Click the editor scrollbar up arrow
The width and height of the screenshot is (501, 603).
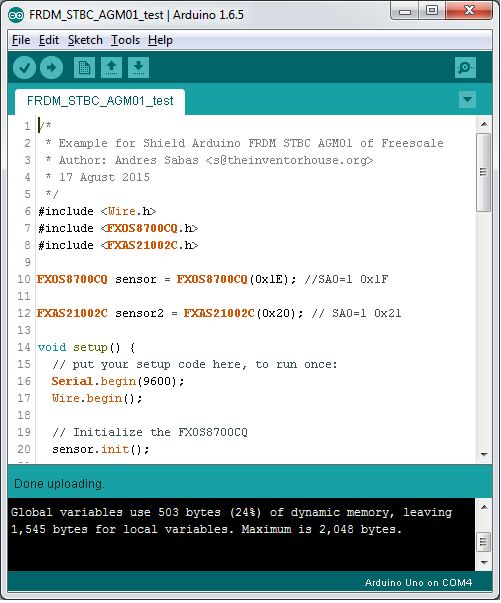pos(484,124)
